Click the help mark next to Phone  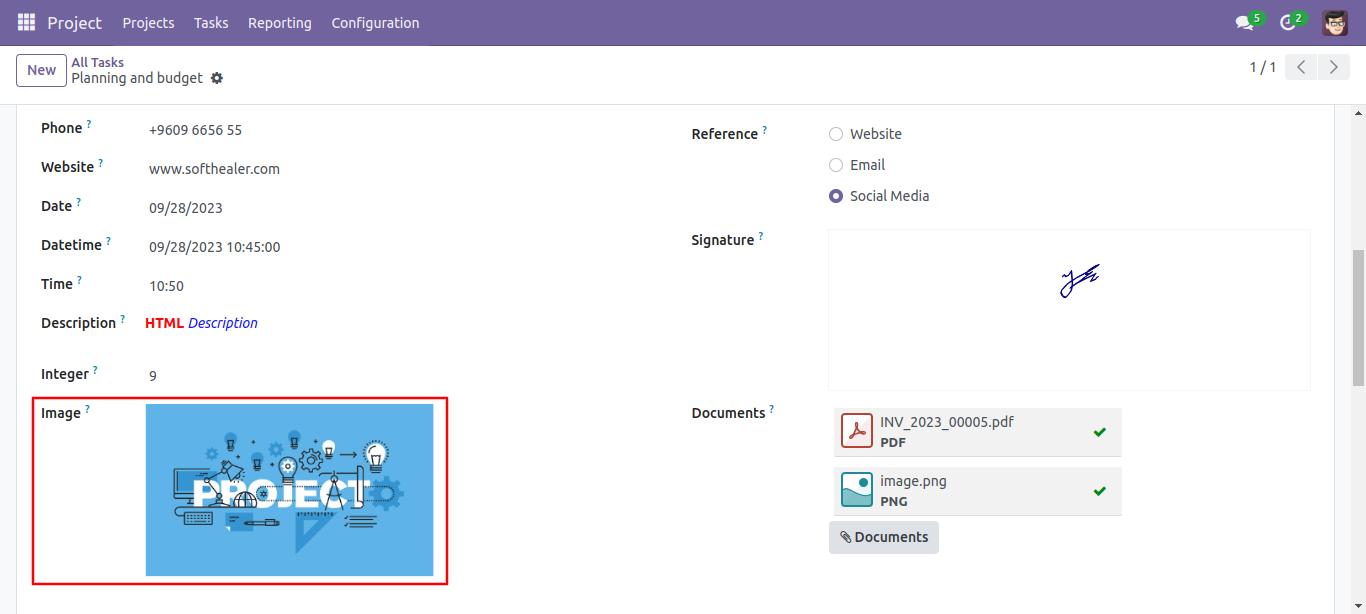coord(88,124)
